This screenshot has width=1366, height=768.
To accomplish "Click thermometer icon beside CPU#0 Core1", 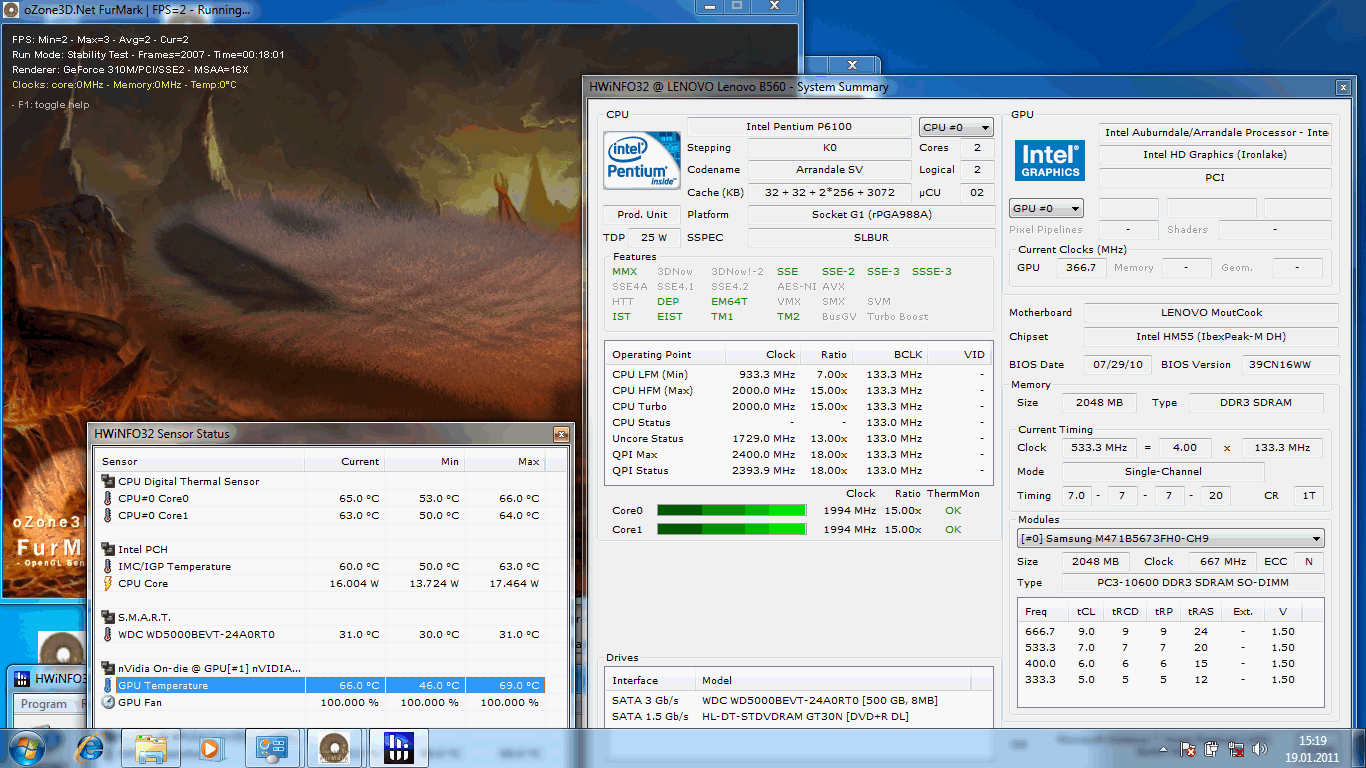I will click(x=108, y=515).
